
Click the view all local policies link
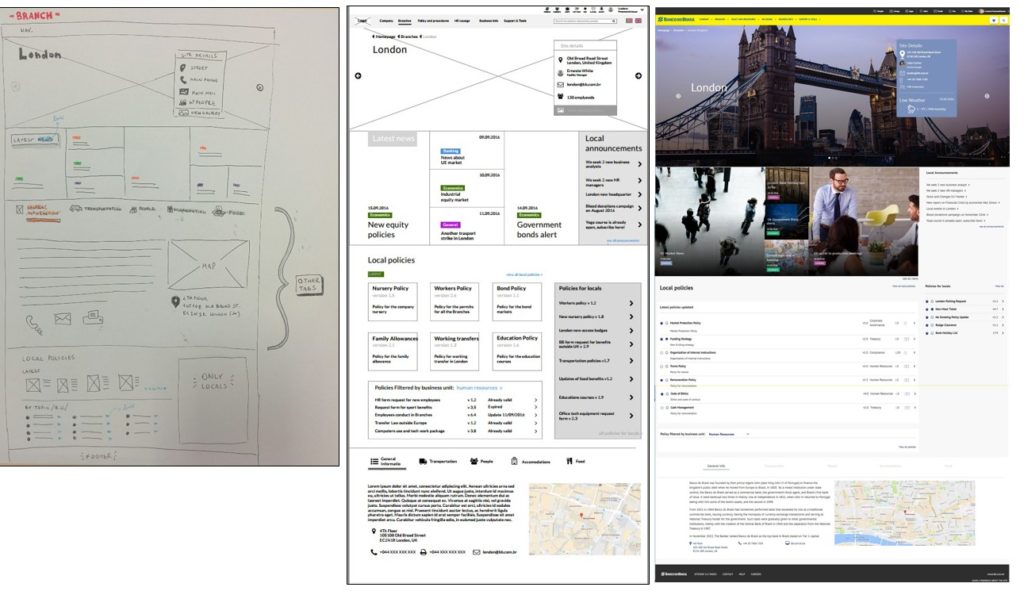[522, 274]
